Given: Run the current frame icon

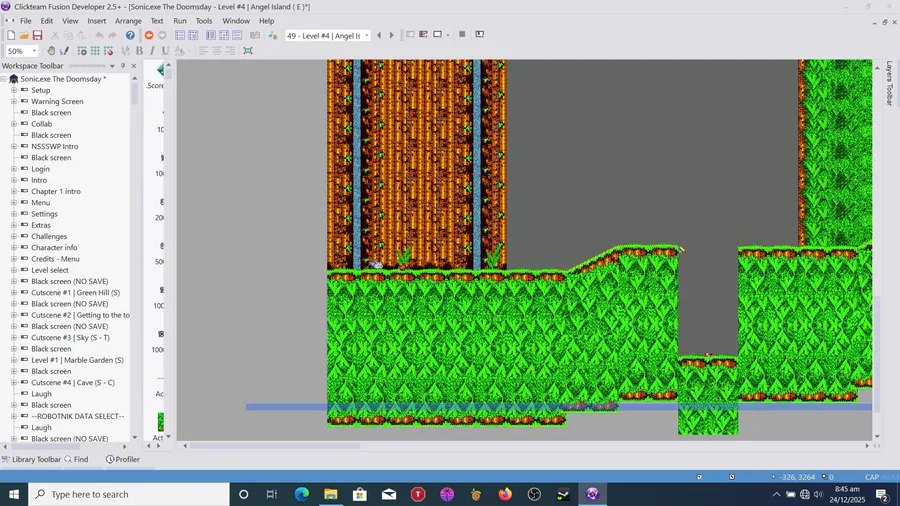Looking at the screenshot, I should (437, 35).
